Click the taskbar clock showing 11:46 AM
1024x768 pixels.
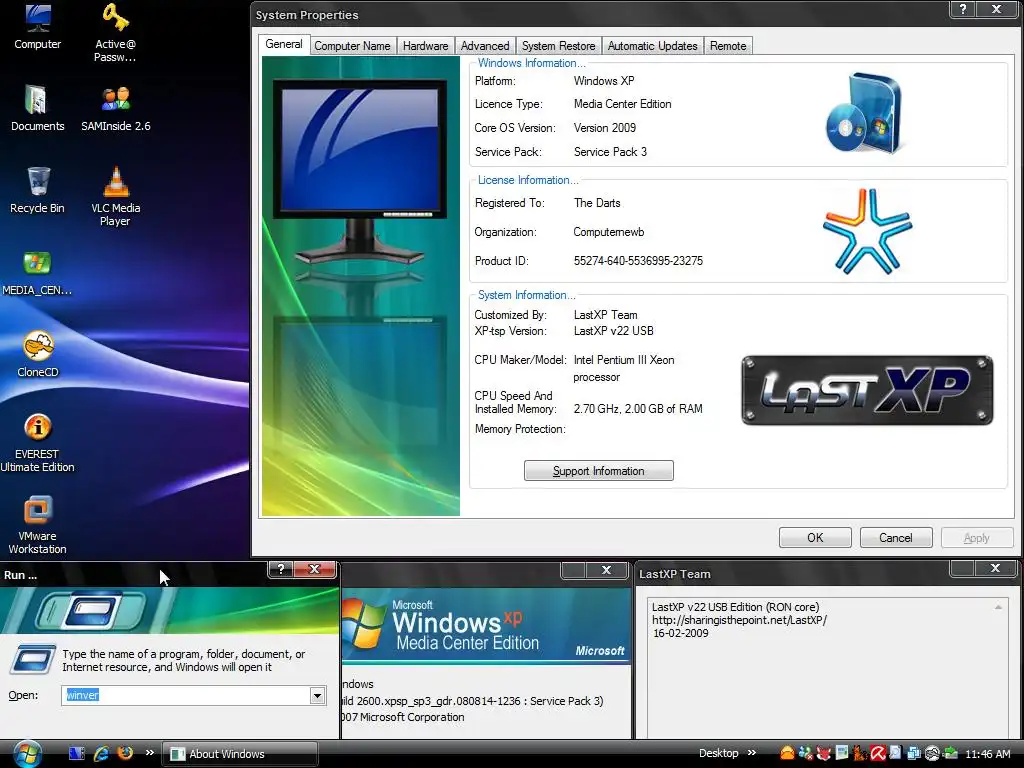coord(988,754)
